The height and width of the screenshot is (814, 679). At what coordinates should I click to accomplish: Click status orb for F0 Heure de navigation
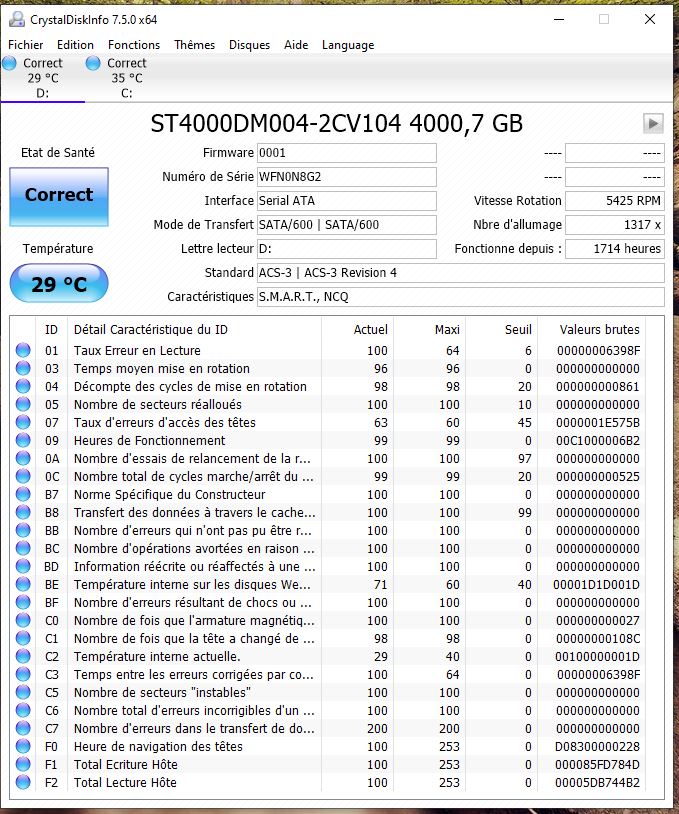23,746
